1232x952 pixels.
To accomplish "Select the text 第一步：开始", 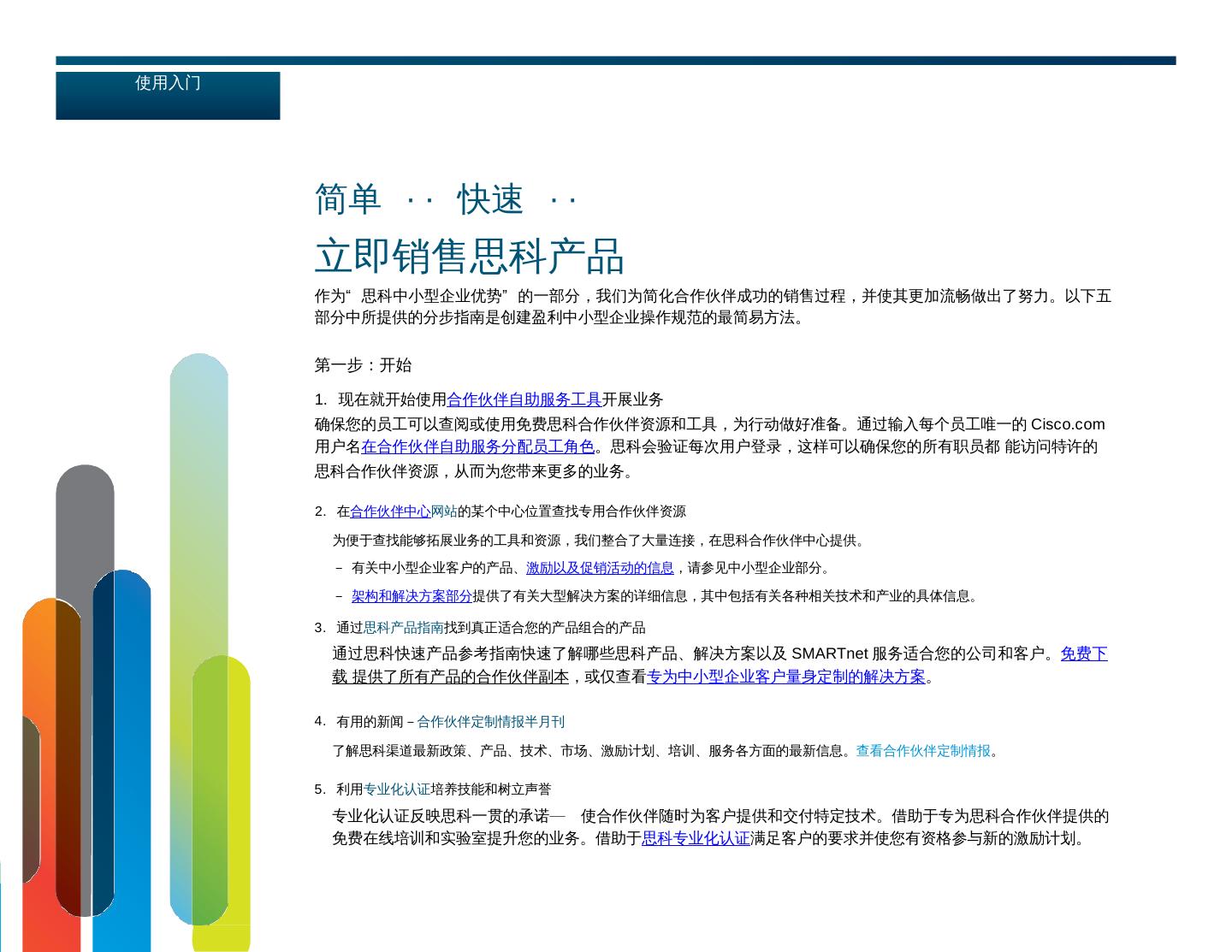I will coord(363,365).
